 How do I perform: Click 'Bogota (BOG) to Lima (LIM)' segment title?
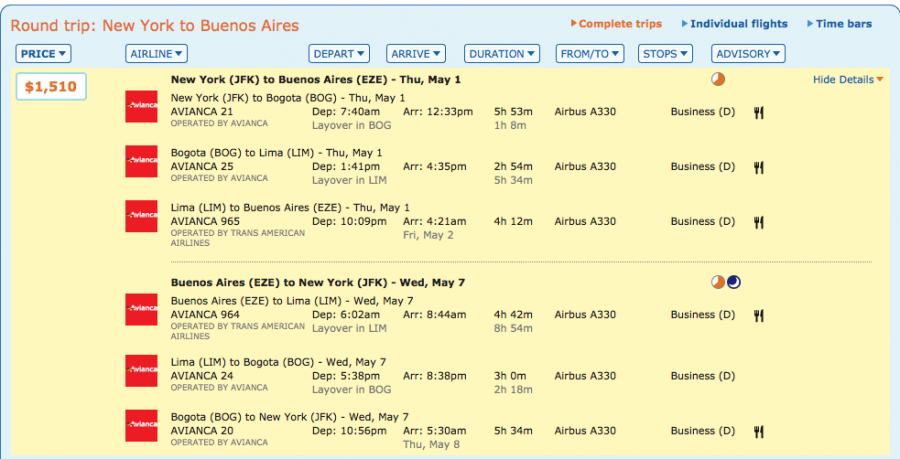[x=276, y=153]
